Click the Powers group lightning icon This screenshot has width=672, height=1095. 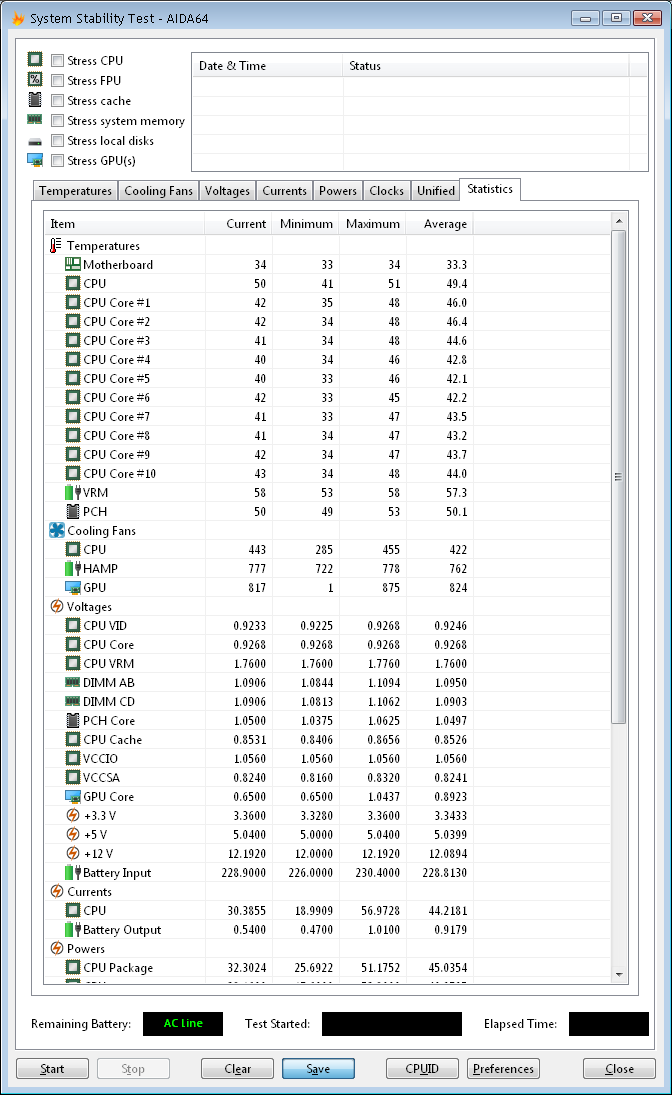point(57,948)
